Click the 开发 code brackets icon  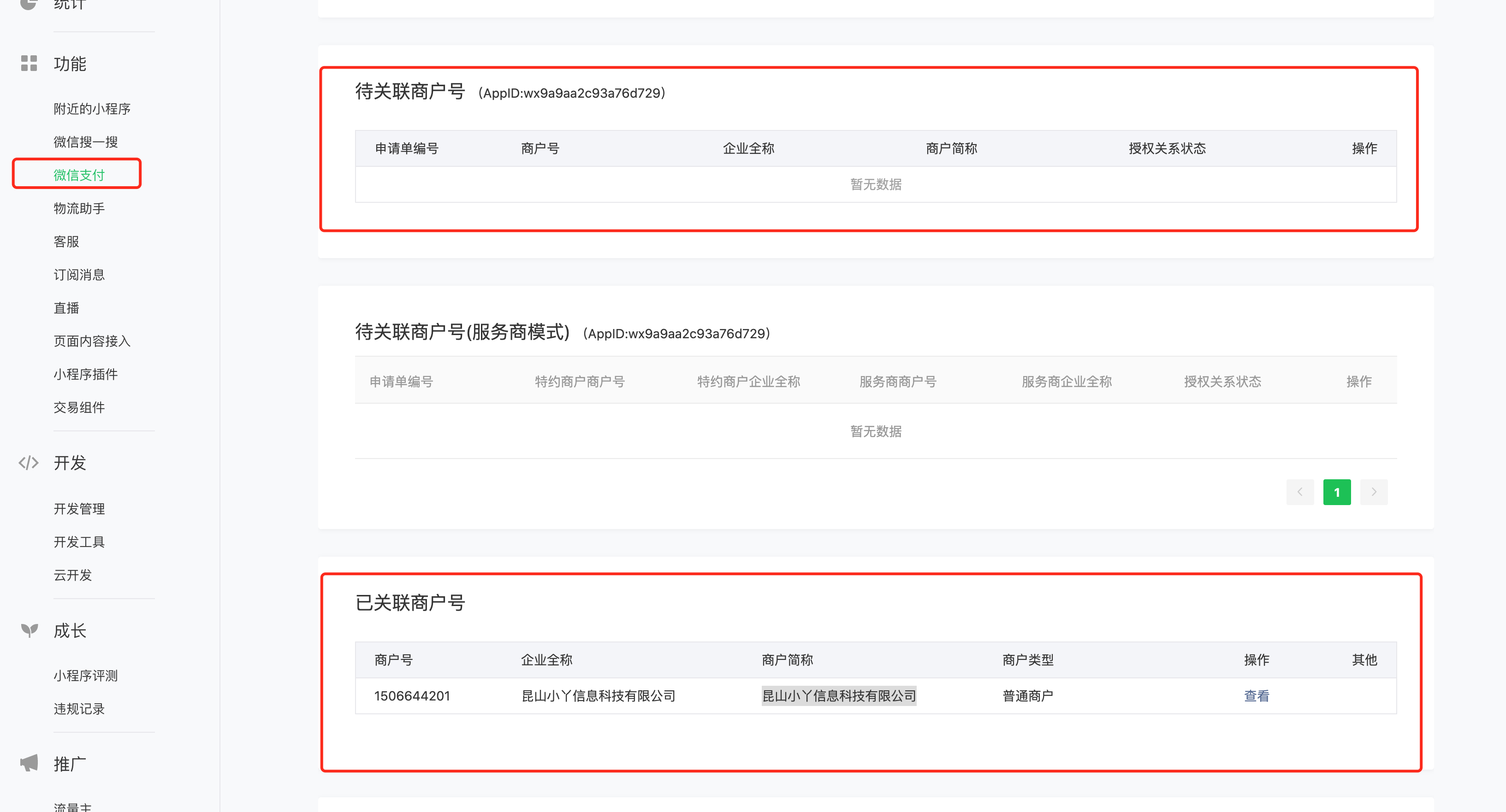[x=29, y=463]
